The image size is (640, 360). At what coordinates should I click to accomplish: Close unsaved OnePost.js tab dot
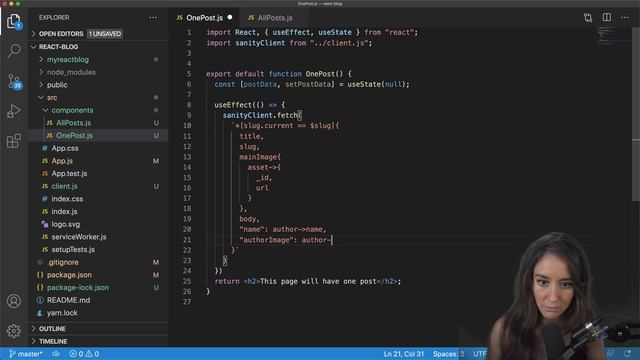[x=230, y=18]
